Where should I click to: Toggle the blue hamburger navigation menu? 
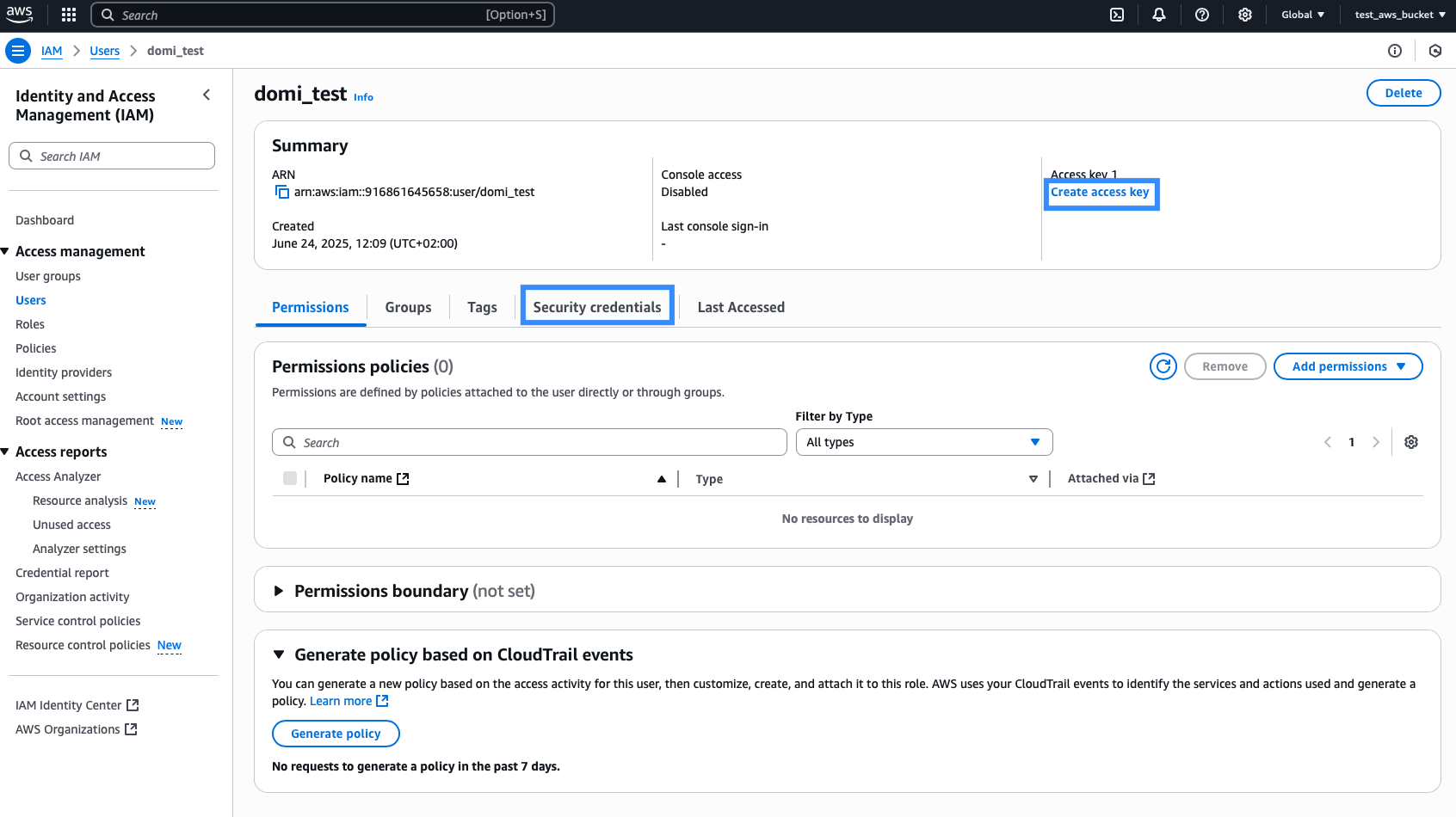[18, 51]
